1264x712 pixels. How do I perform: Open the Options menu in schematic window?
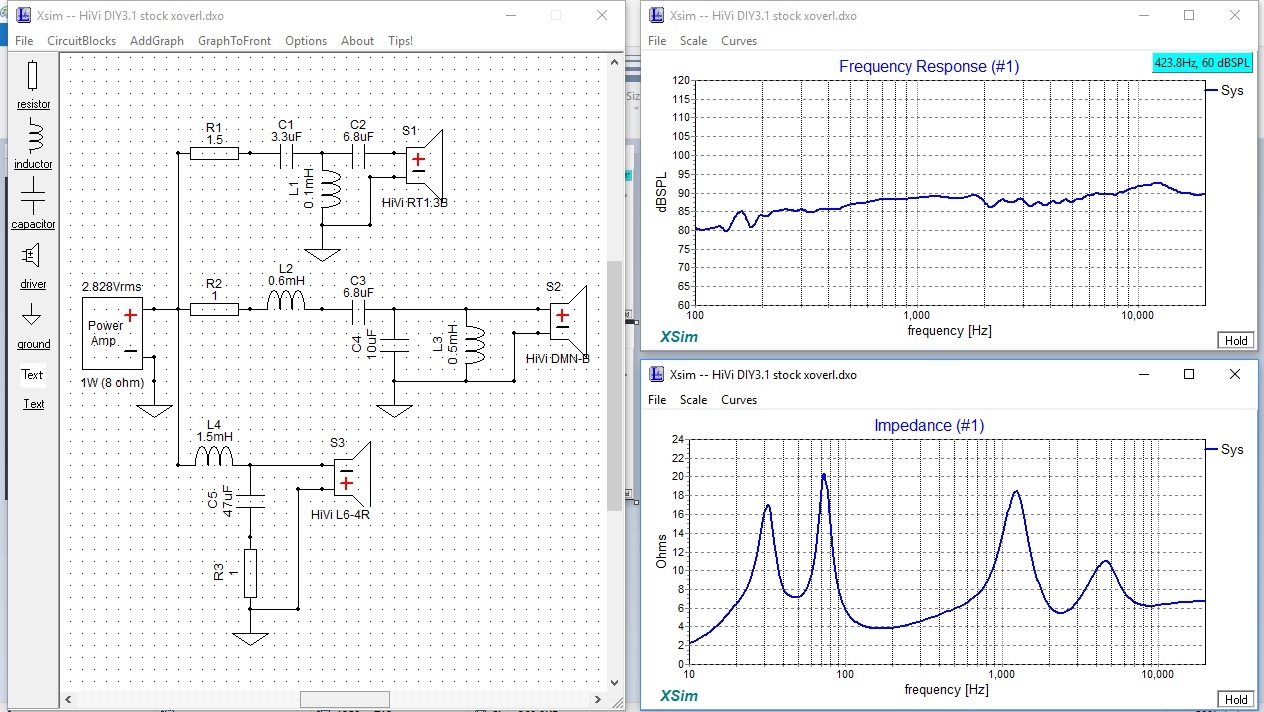pyautogui.click(x=305, y=41)
